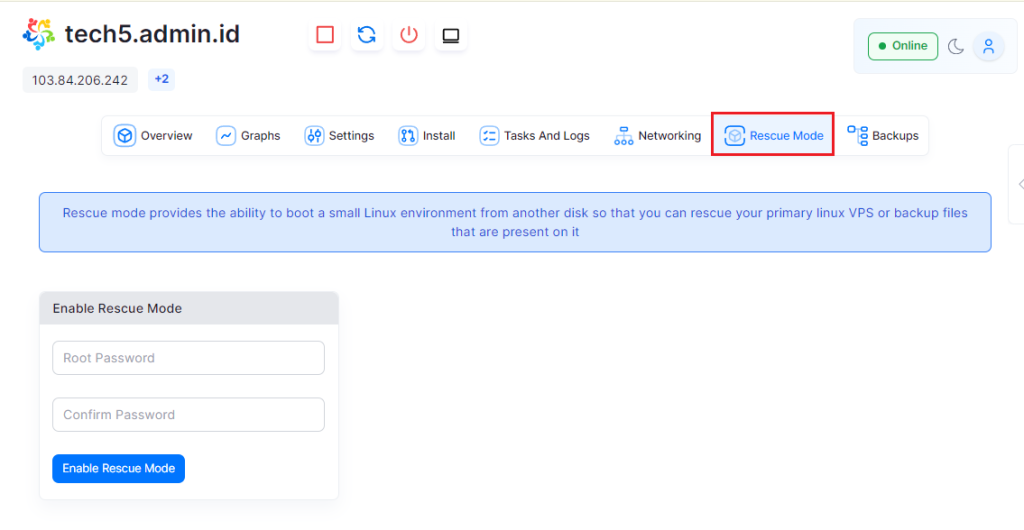Click the red Stop VPS square icon
1024x530 pixels.
click(325, 35)
